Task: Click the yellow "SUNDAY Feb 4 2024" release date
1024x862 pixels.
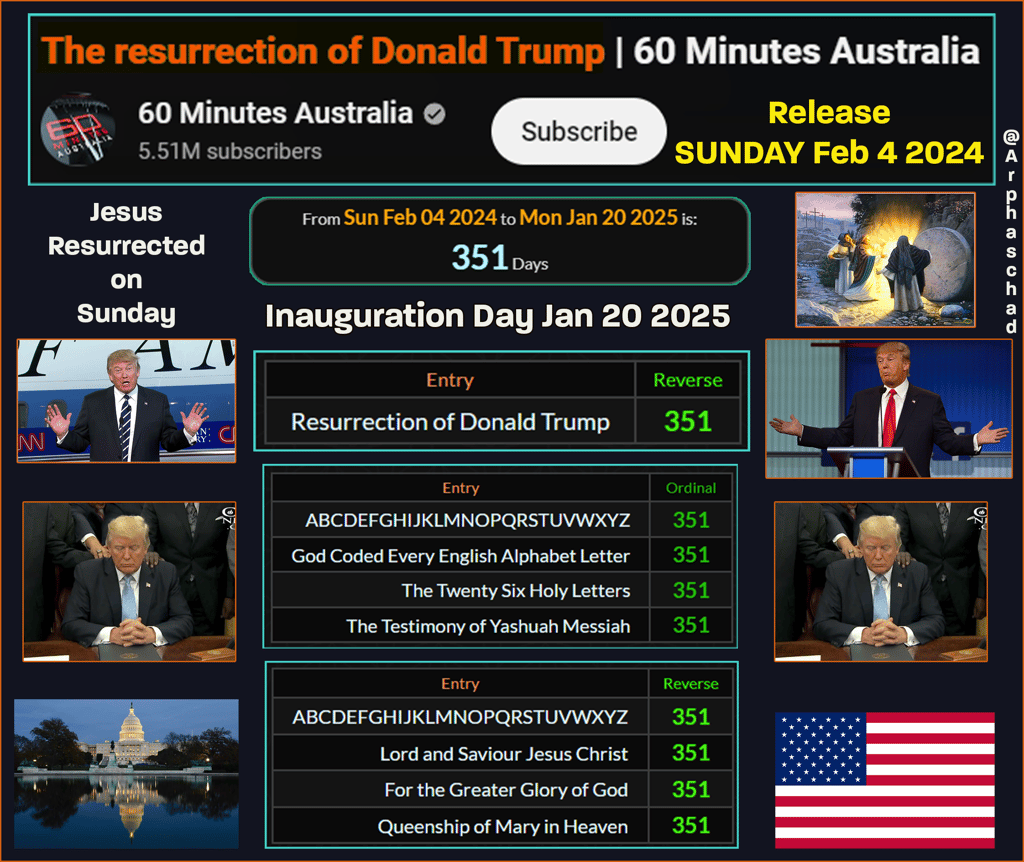Action: pos(829,153)
